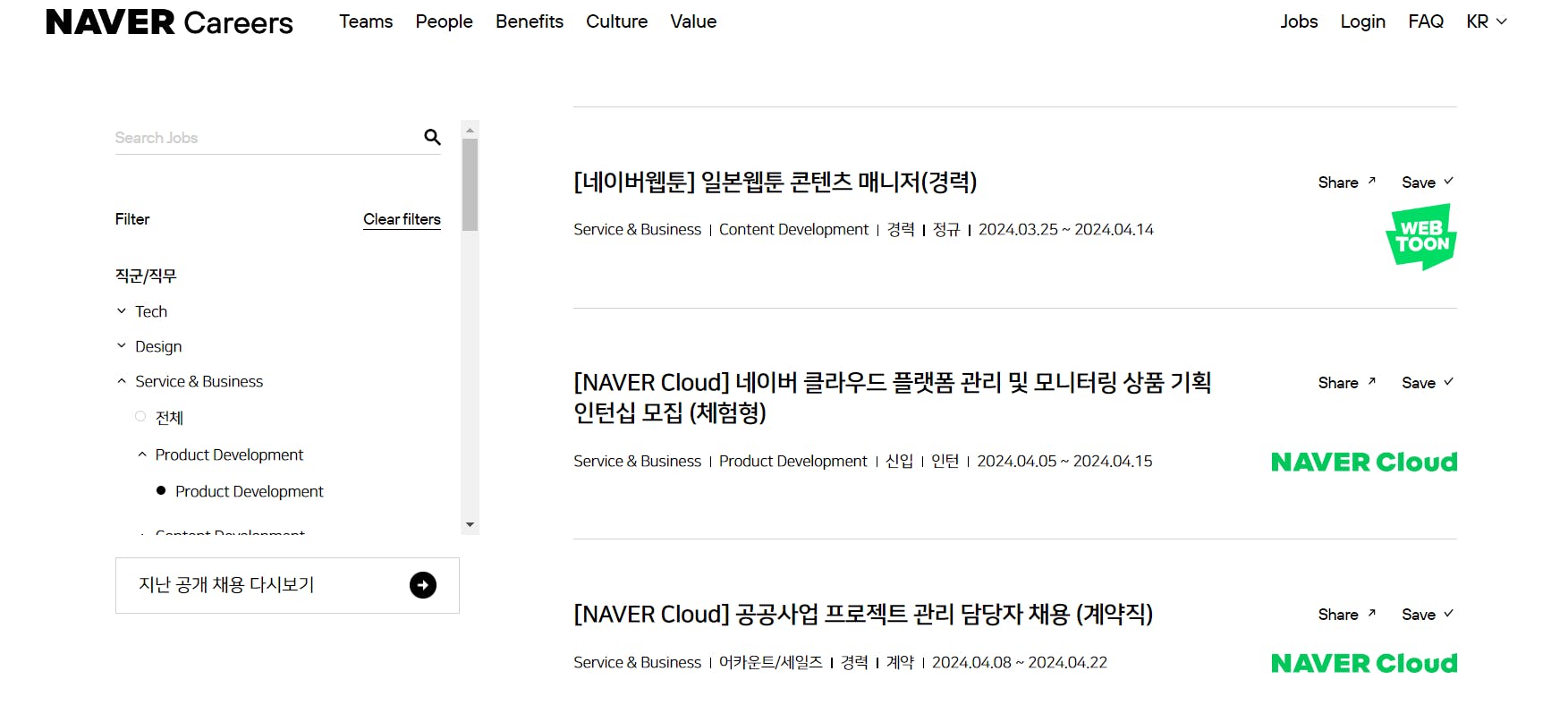1568x722 pixels.
Task: Go to the Jobs page
Action: (1299, 21)
